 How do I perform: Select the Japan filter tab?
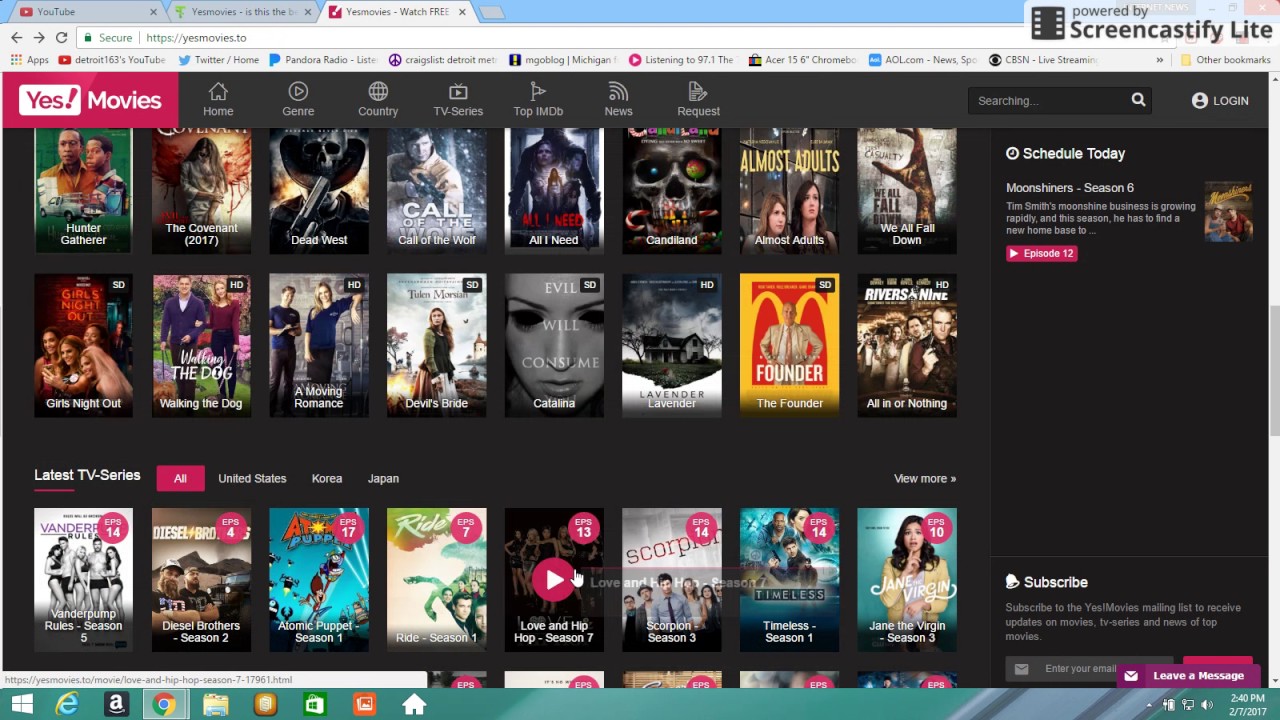pos(383,478)
